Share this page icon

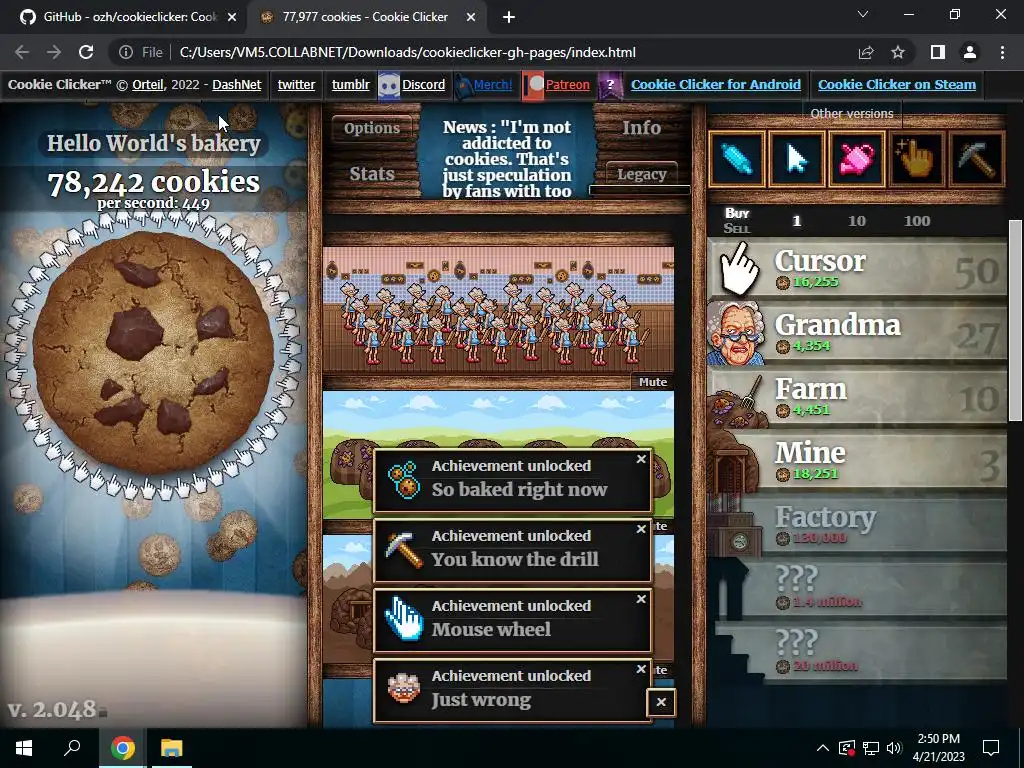click(866, 52)
